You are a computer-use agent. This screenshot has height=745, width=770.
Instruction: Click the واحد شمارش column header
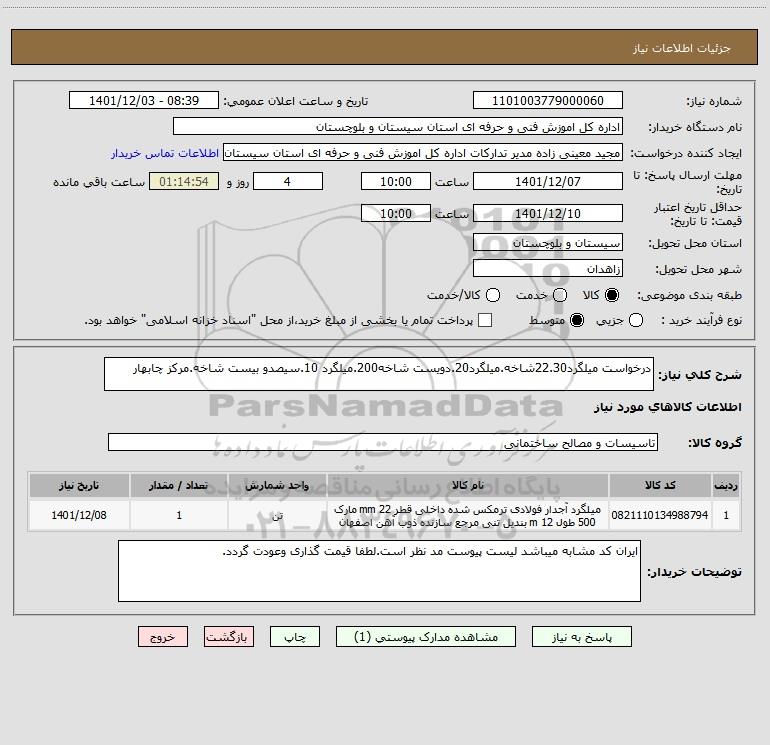277,485
